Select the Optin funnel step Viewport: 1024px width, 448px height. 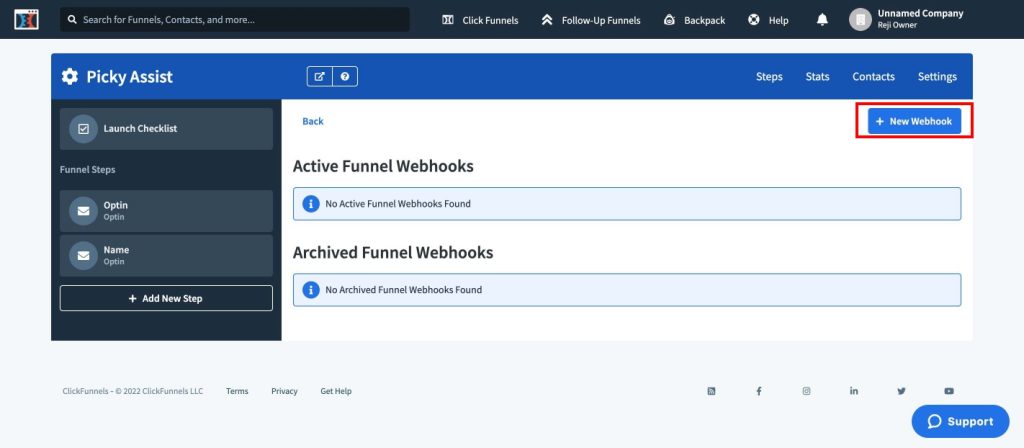tap(167, 211)
